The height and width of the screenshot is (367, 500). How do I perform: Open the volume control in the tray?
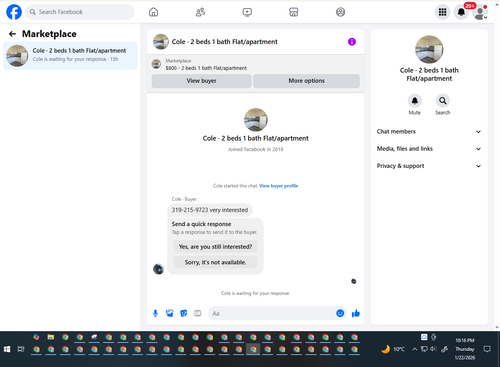click(433, 349)
